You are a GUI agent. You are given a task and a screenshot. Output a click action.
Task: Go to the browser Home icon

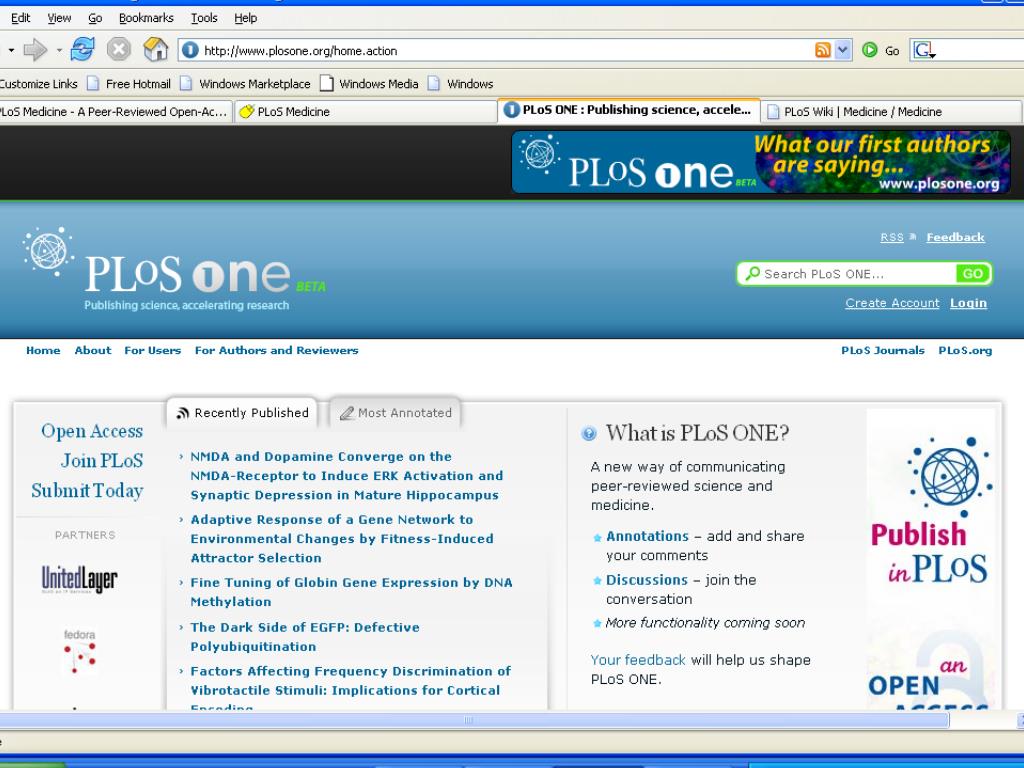(x=155, y=50)
